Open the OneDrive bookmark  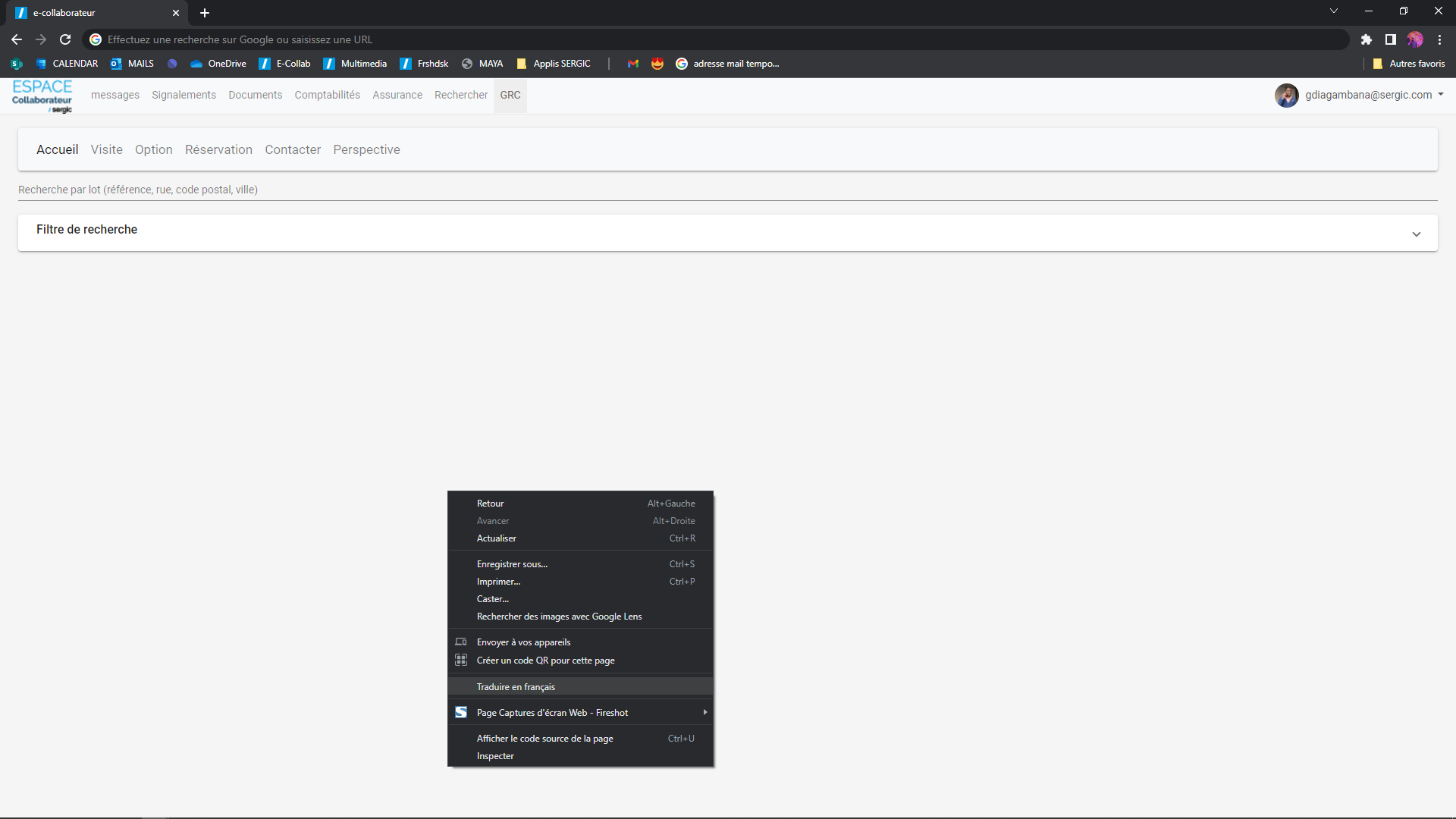[218, 64]
